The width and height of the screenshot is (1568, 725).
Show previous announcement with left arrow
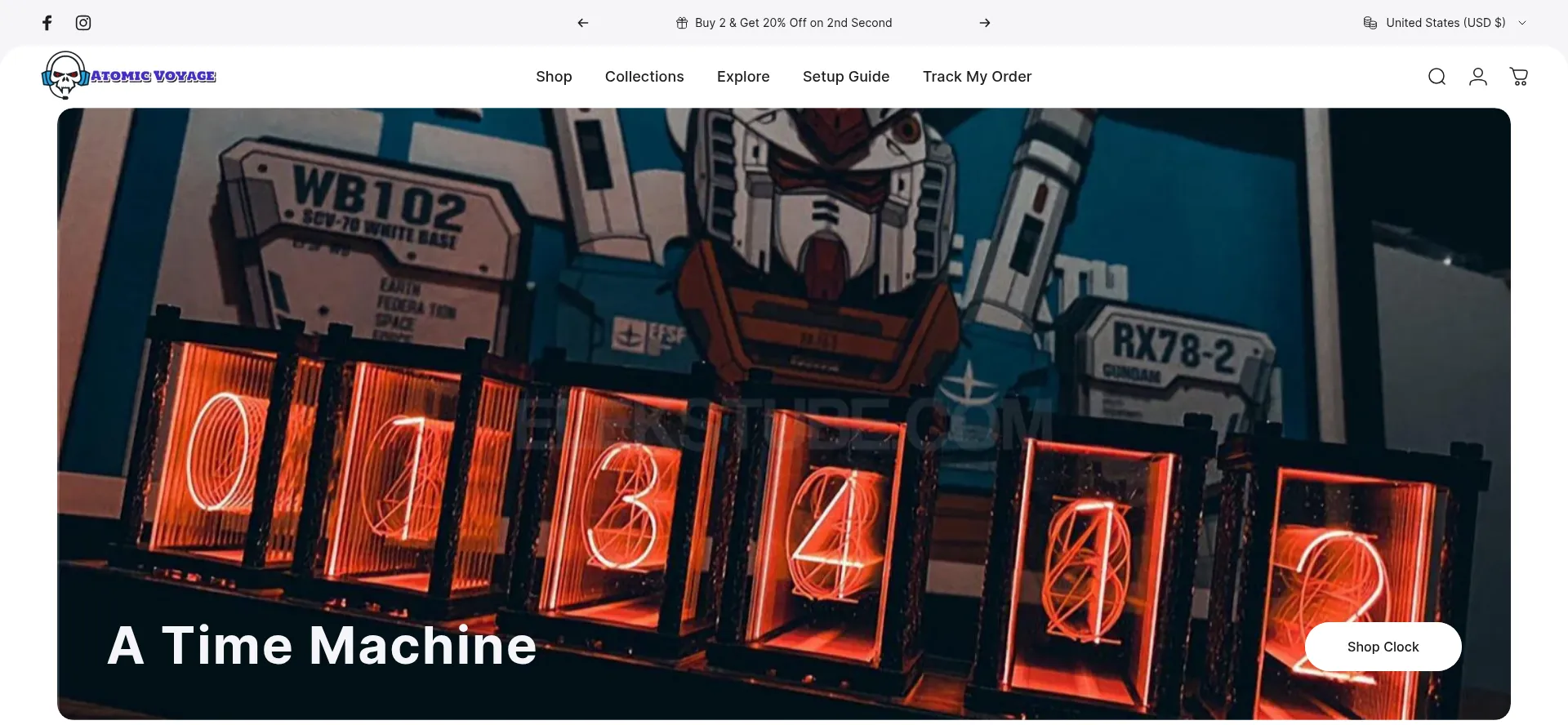click(583, 23)
